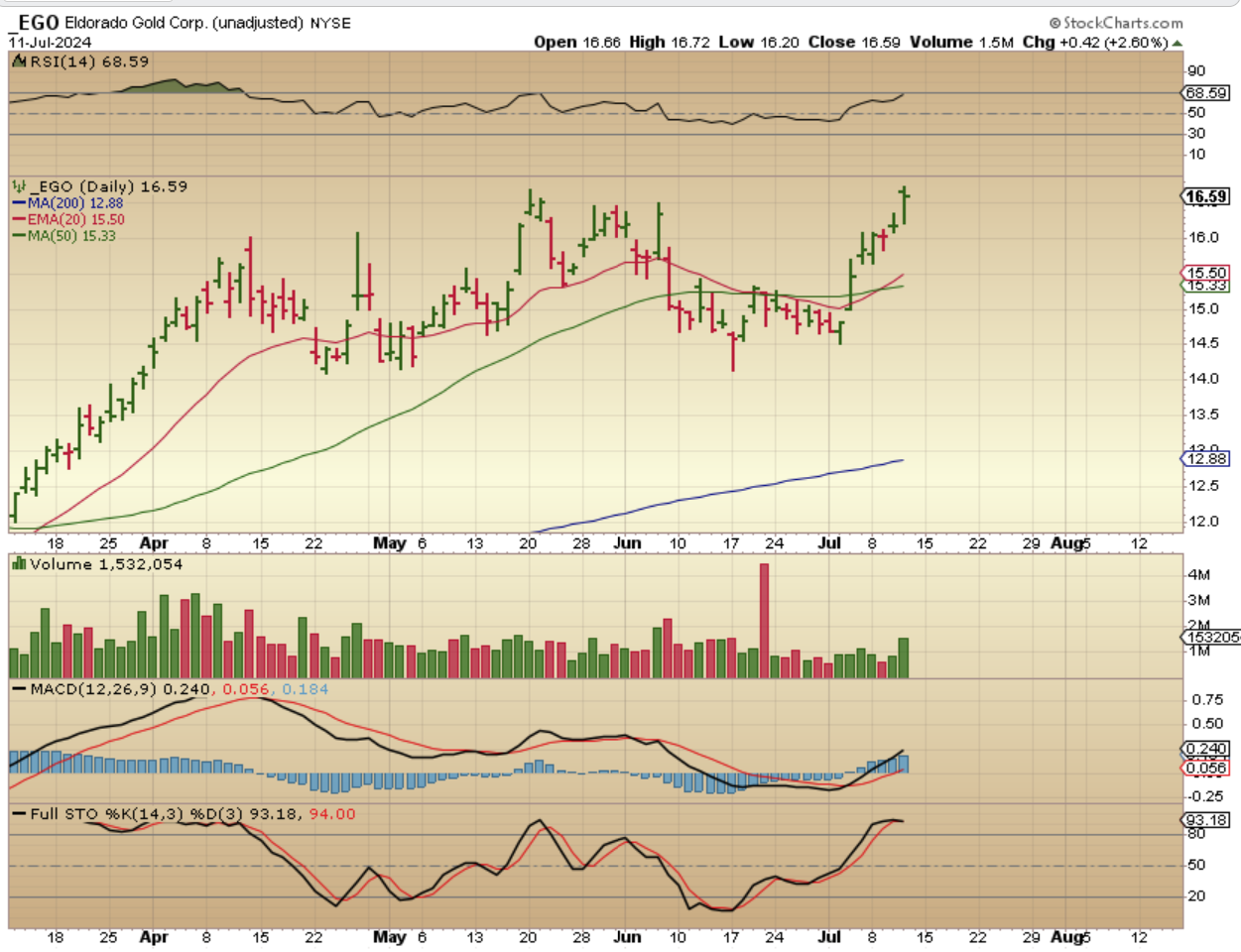Click the 68.59 RSI value tag on right axis
1241x952 pixels.
click(1206, 92)
